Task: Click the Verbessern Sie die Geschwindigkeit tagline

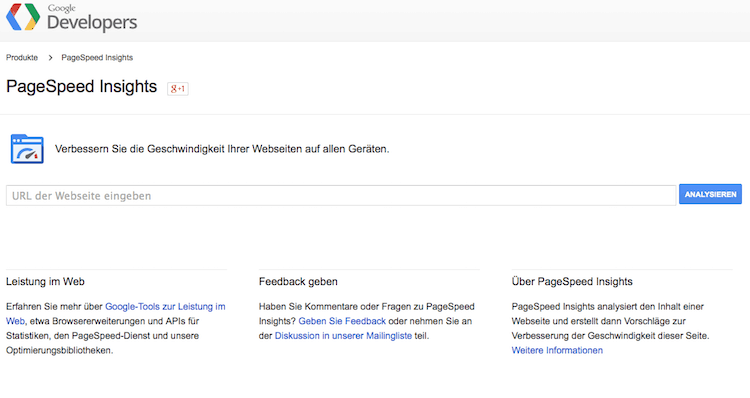Action: pyautogui.click(x=222, y=149)
